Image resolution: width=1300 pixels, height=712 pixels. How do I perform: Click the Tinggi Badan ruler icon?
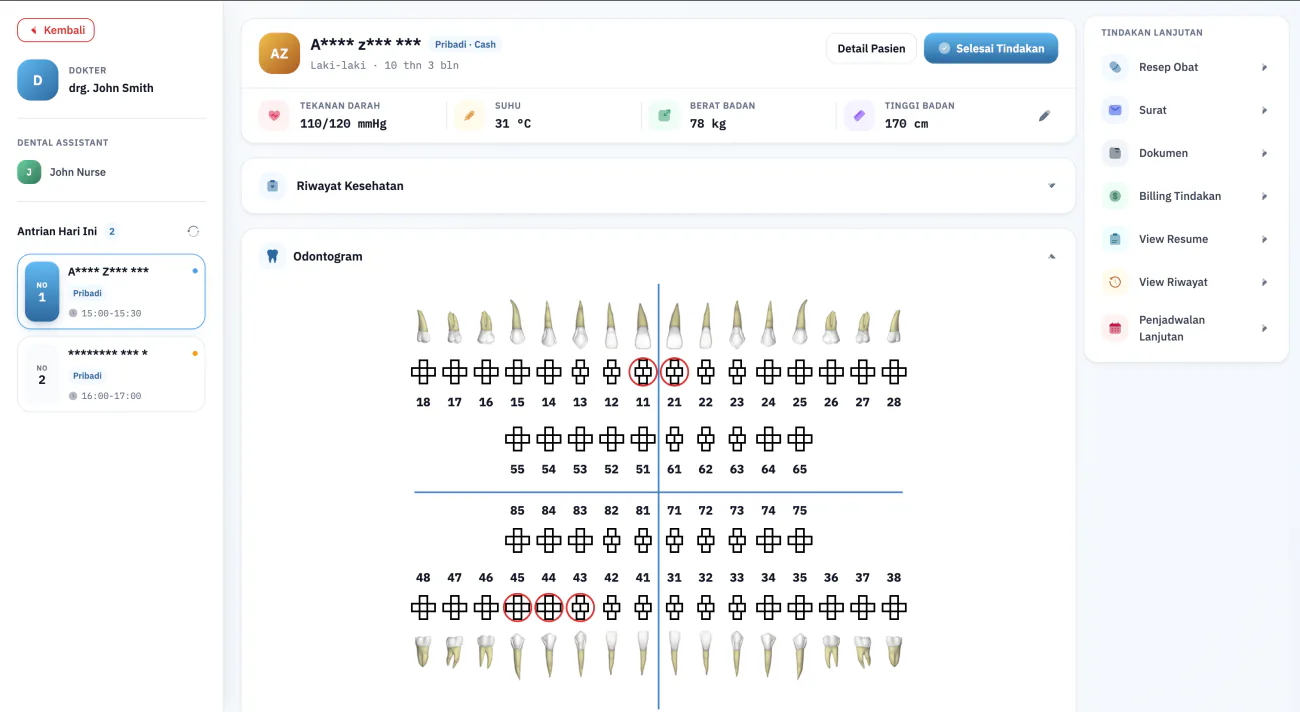[859, 116]
